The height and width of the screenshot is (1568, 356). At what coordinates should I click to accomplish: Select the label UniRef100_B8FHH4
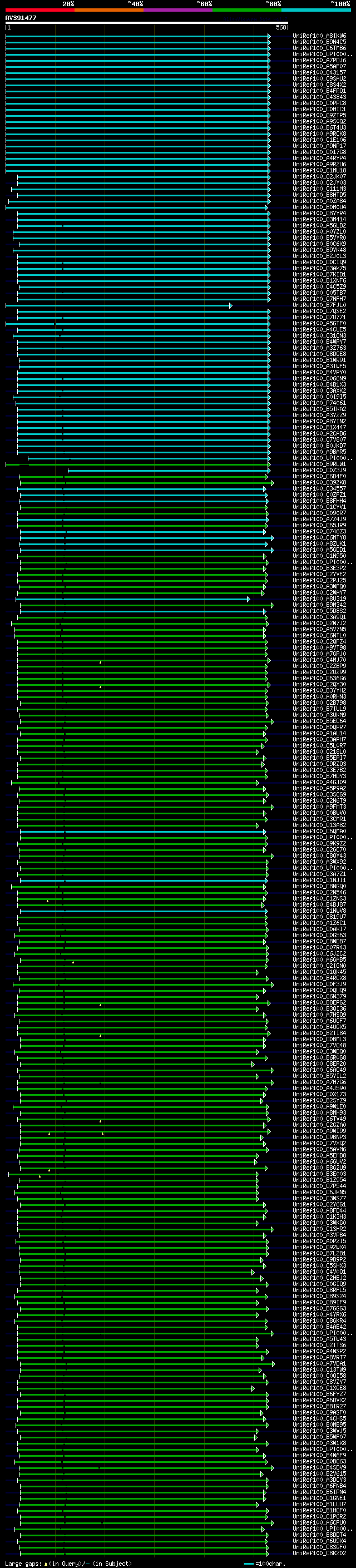pos(319,501)
